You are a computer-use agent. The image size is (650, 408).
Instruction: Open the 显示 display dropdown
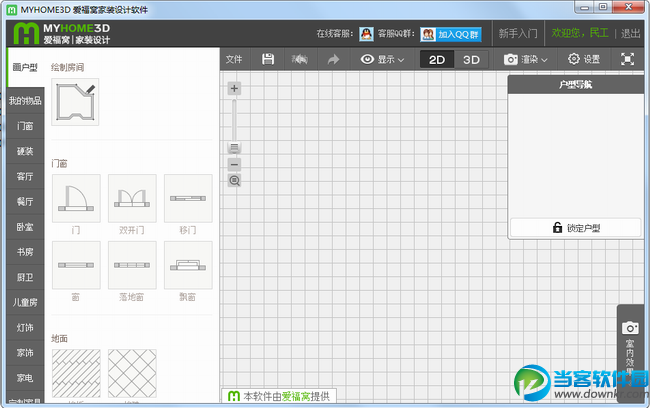382,59
